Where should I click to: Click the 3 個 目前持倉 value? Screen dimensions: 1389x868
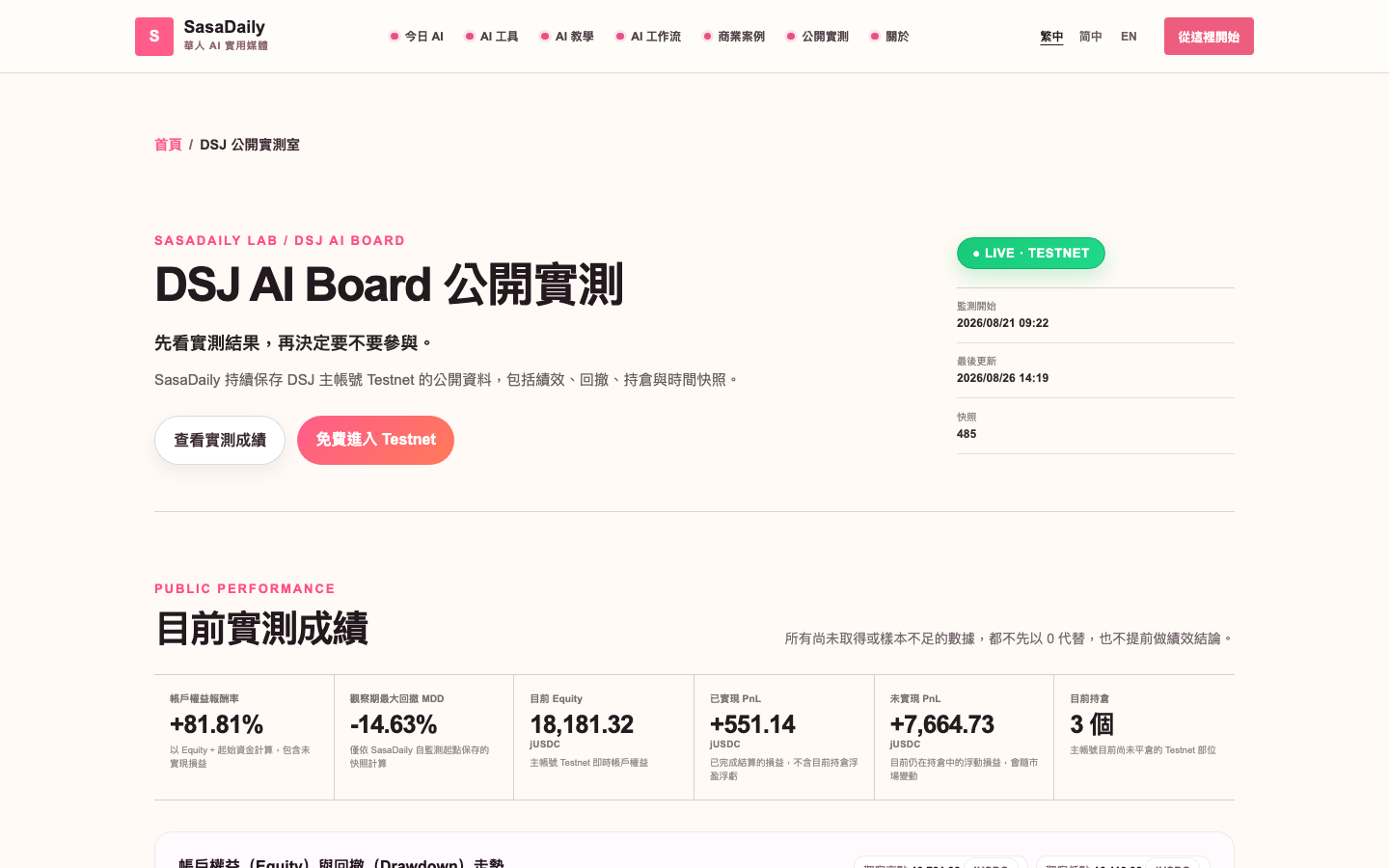pos(1092,724)
